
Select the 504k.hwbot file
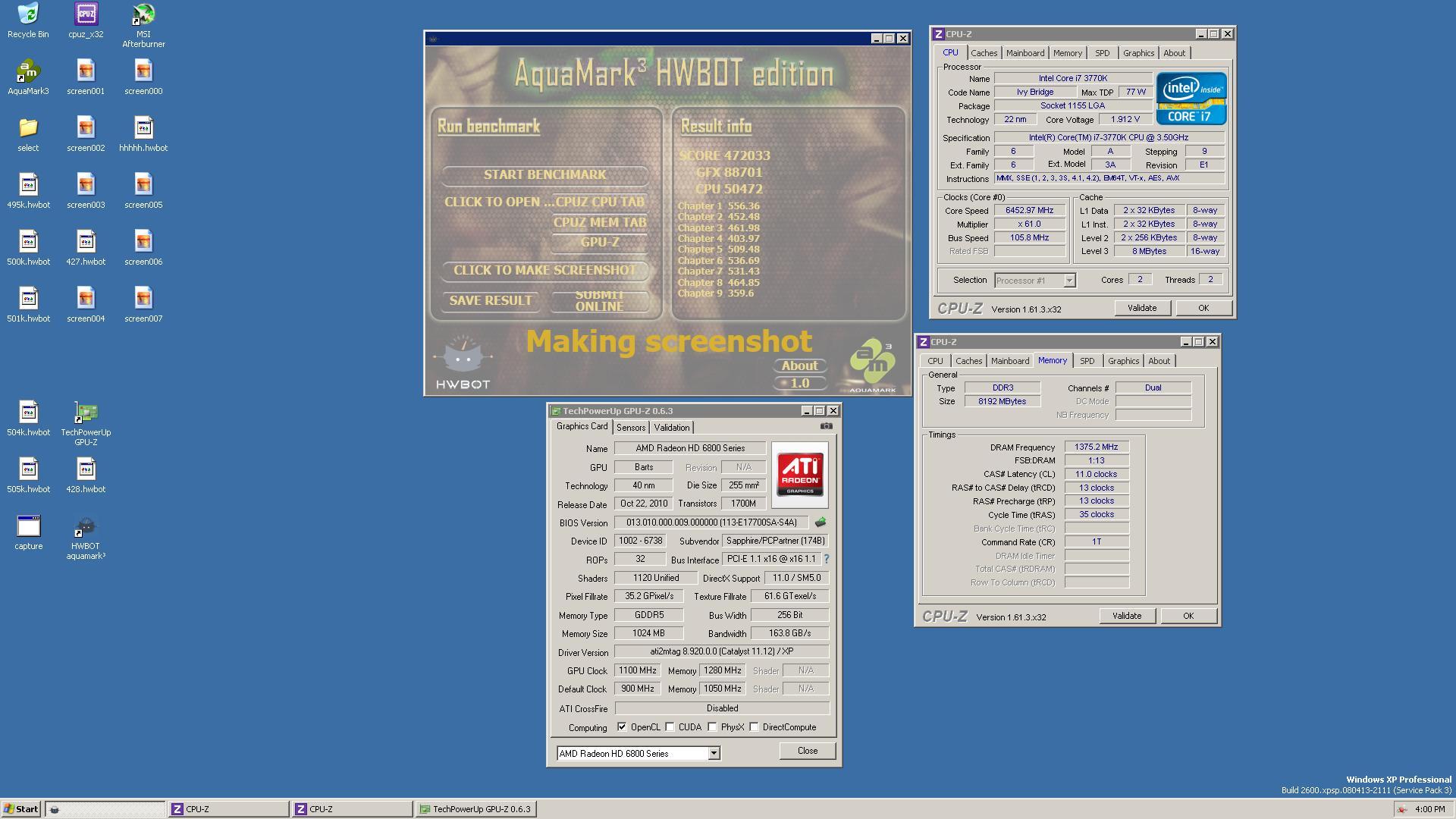pos(28,419)
